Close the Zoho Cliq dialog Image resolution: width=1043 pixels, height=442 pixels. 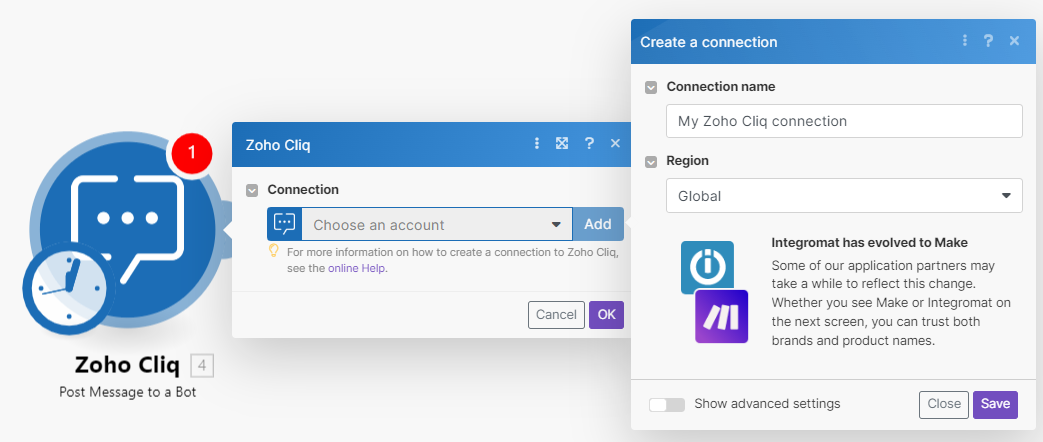615,143
